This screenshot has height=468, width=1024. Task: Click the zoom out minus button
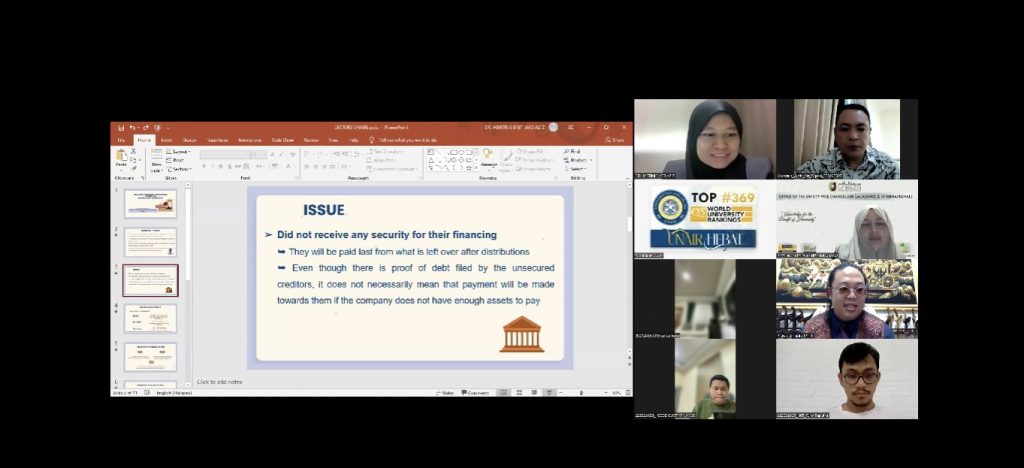pyautogui.click(x=562, y=393)
